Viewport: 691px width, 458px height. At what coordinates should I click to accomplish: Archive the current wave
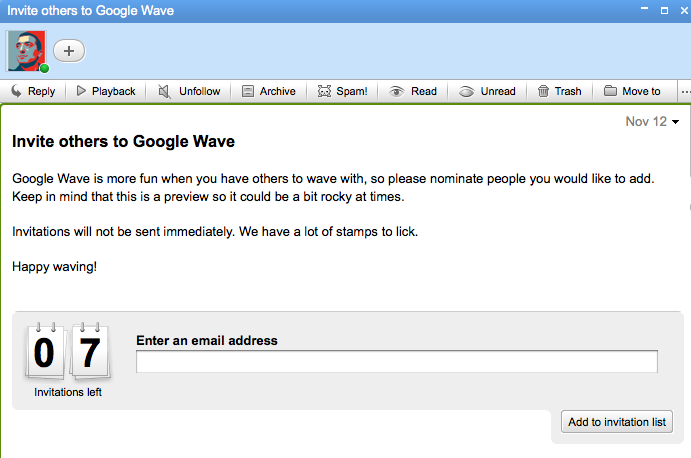[268, 91]
